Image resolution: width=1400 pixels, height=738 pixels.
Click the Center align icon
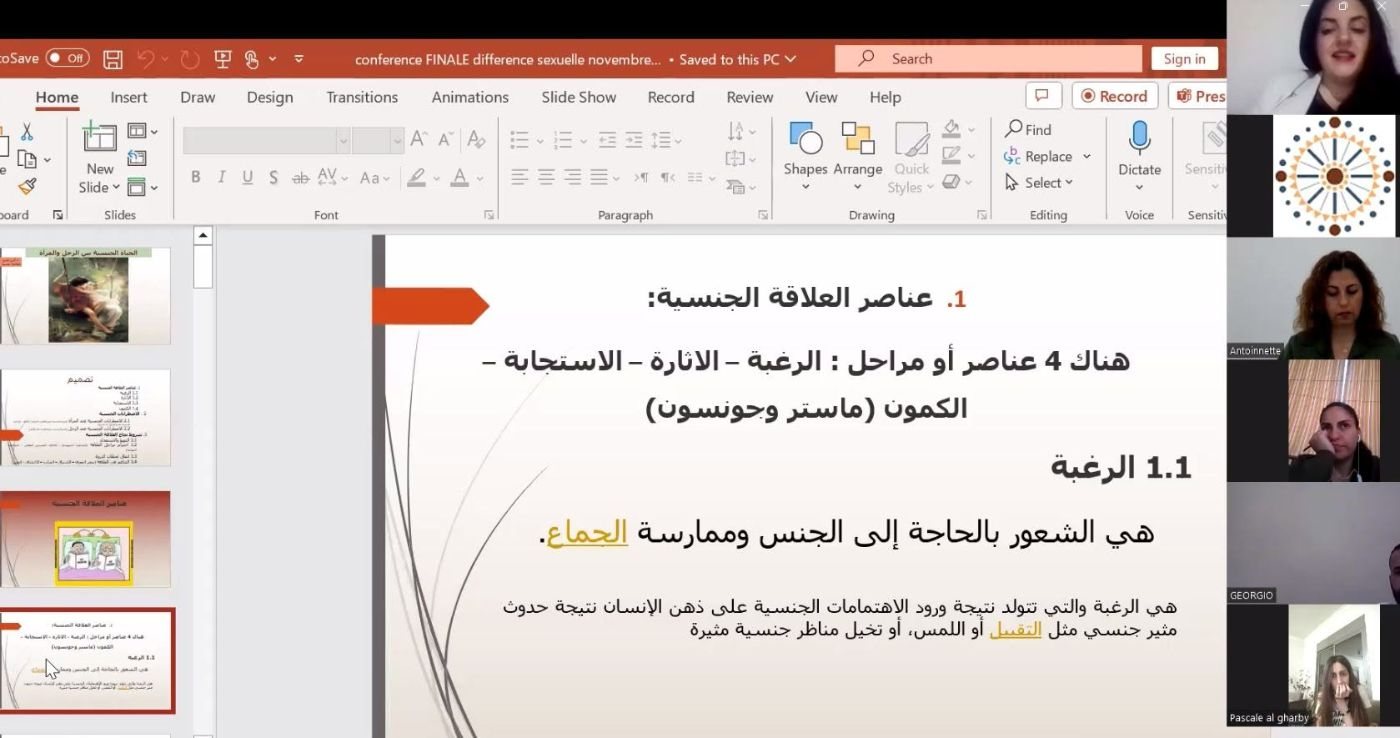[x=546, y=177]
